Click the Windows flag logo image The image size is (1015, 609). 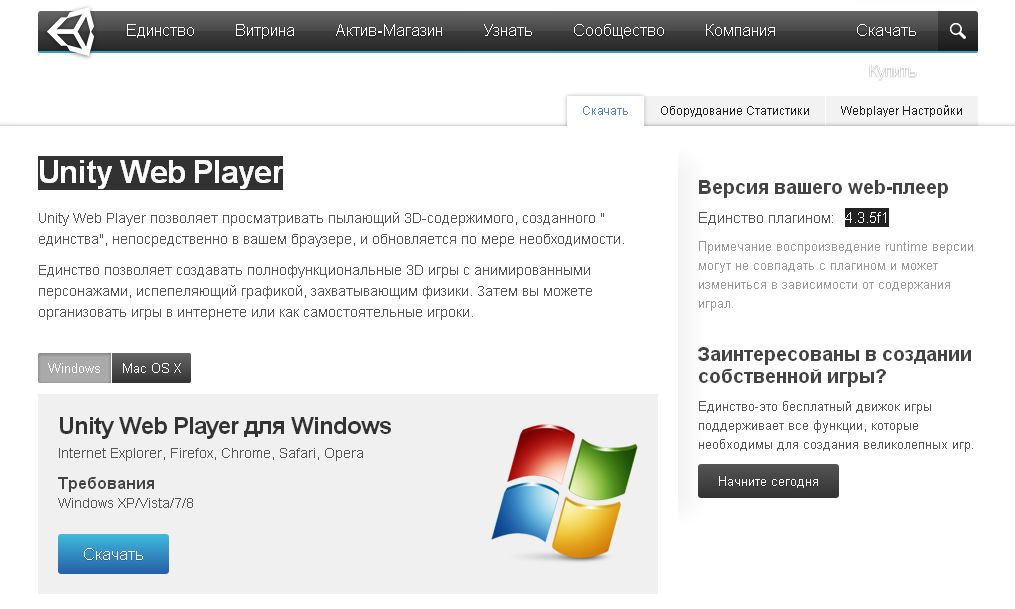564,491
